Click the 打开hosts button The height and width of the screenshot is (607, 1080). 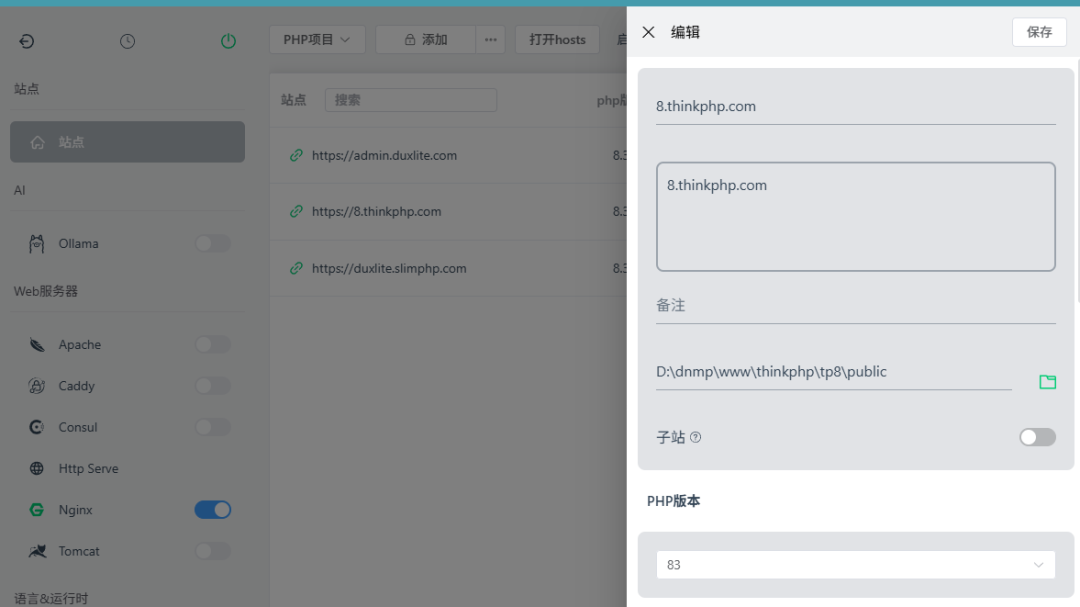pos(557,40)
